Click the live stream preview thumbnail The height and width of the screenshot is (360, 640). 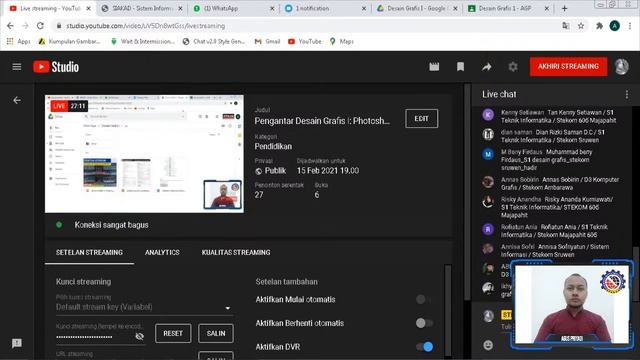tap(144, 154)
